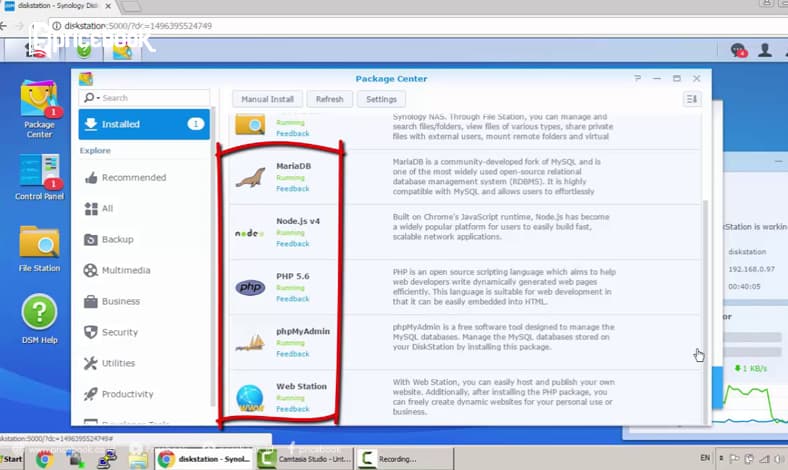This screenshot has height=470, width=788.
Task: Click the Package Center help question icon
Action: [x=637, y=78]
